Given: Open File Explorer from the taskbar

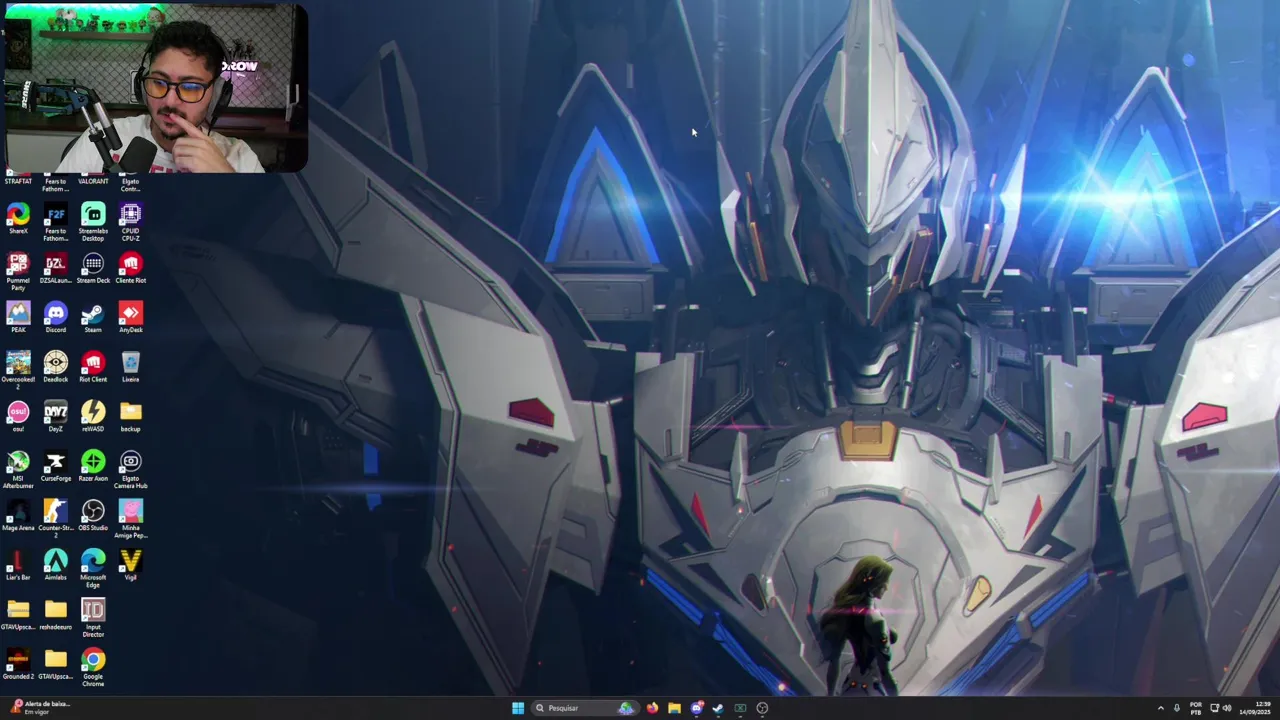Looking at the screenshot, I should [674, 708].
